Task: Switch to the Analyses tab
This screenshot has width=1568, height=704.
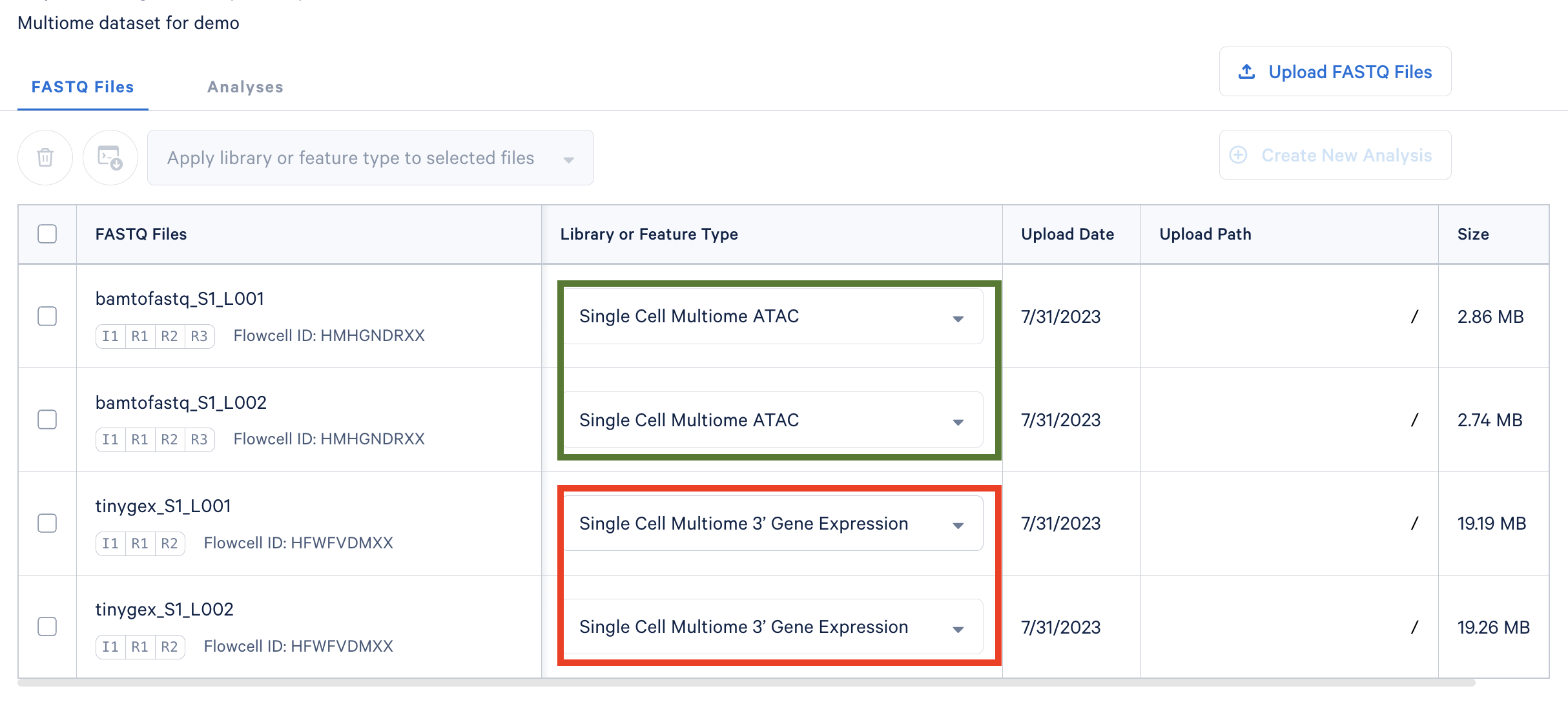Action: tap(245, 87)
